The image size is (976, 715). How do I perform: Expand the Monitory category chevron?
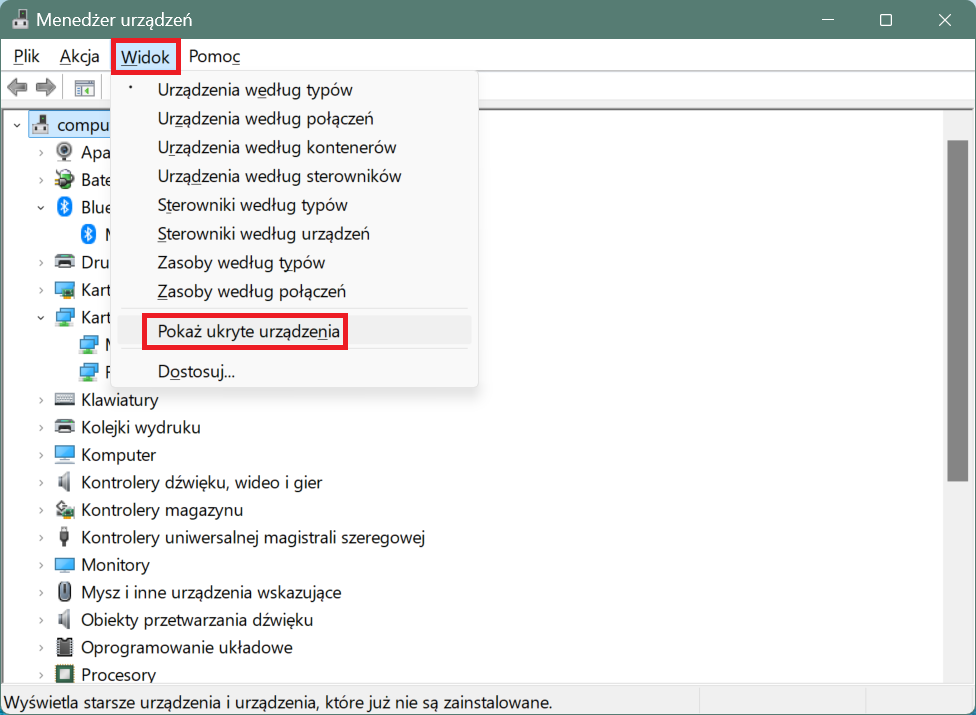pos(41,565)
